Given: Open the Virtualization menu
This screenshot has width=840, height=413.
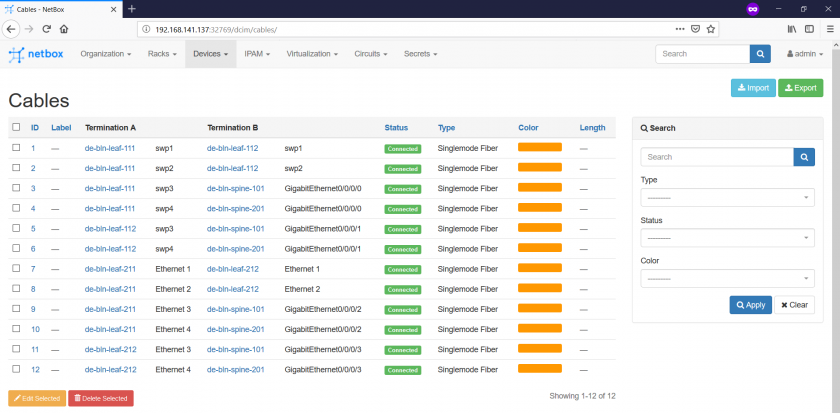Looking at the screenshot, I should coord(312,54).
